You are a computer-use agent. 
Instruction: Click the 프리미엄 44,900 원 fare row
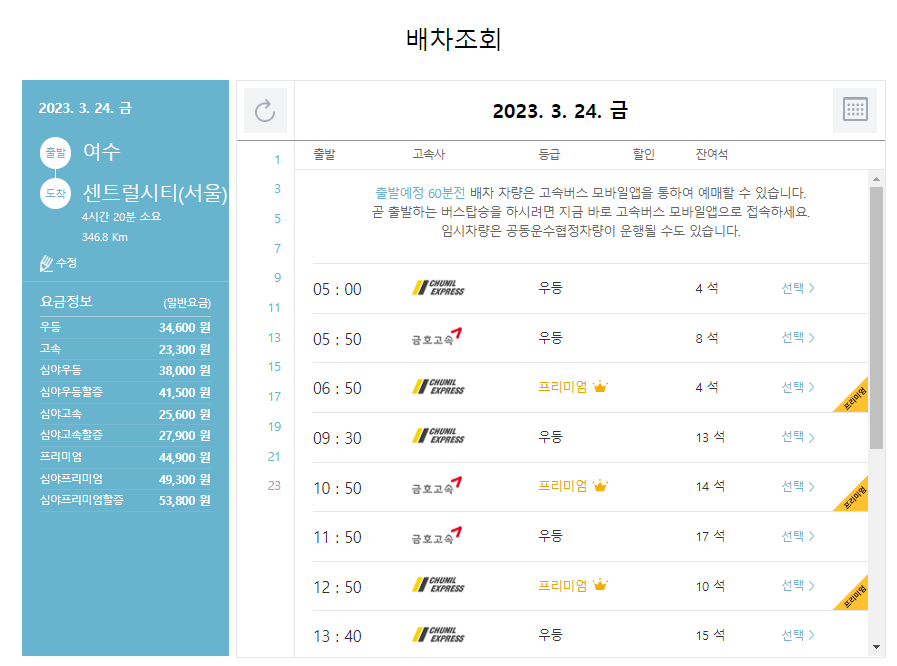(x=125, y=457)
